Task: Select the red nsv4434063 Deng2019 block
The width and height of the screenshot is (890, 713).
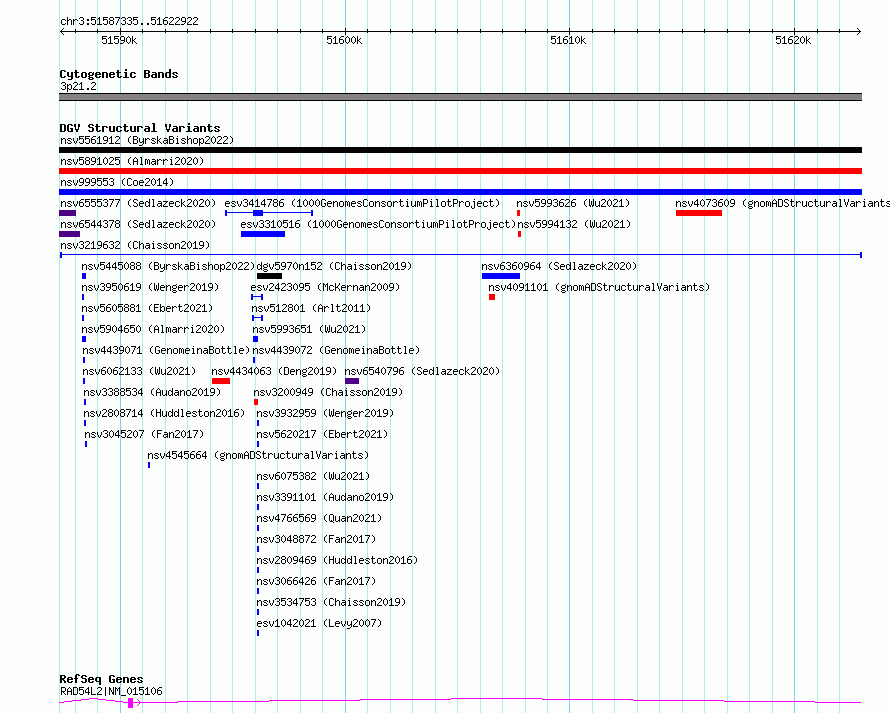Action: (221, 381)
